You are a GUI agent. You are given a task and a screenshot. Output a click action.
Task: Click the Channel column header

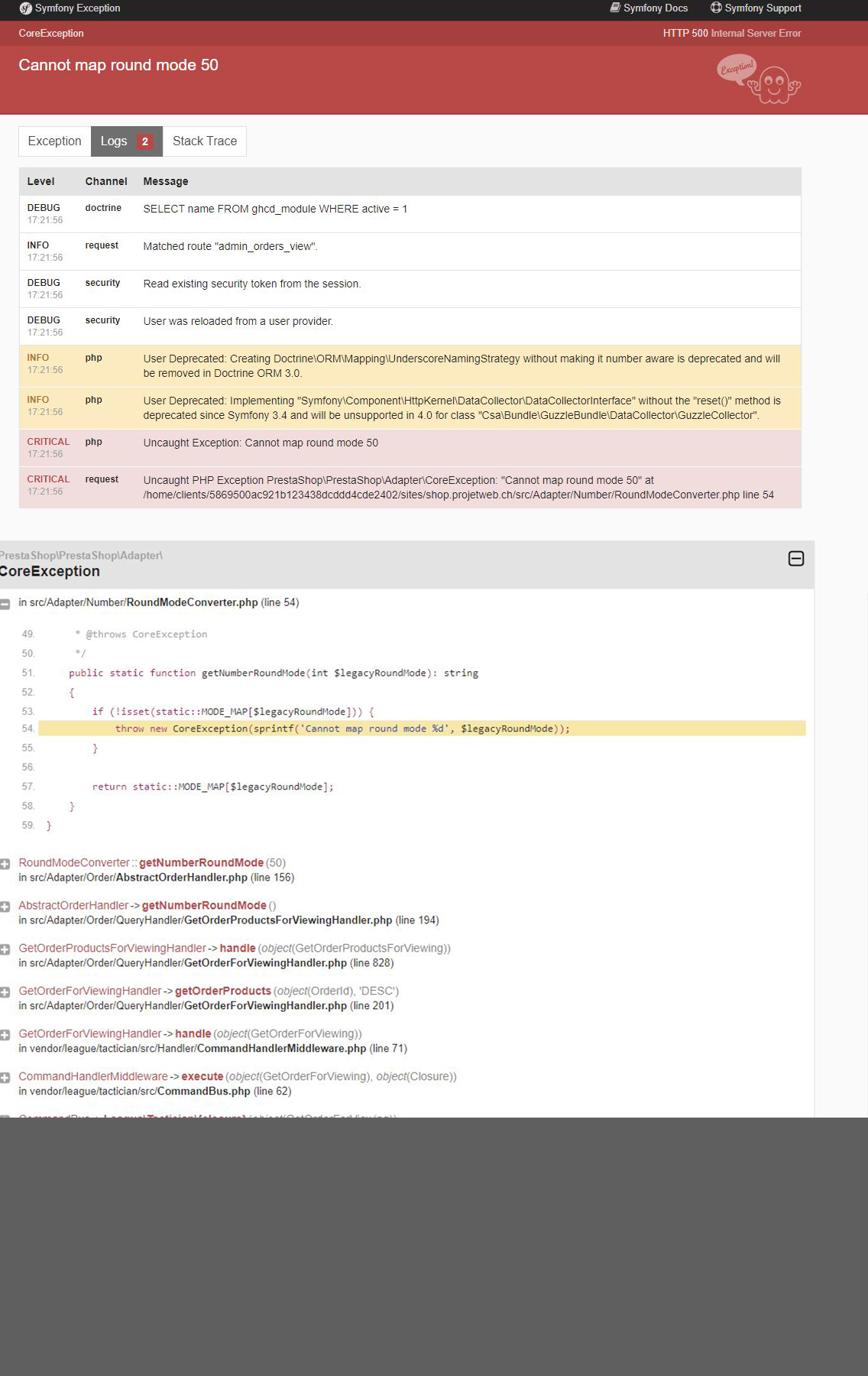(106, 181)
